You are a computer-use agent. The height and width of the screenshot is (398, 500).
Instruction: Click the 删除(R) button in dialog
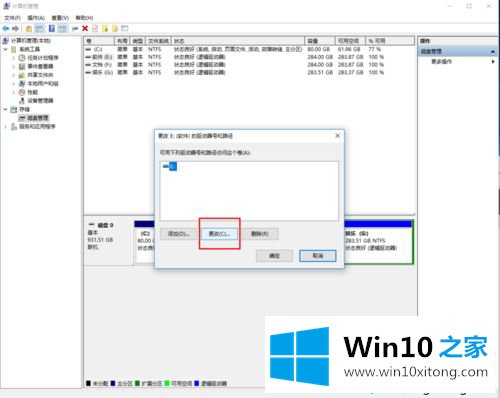coord(260,234)
